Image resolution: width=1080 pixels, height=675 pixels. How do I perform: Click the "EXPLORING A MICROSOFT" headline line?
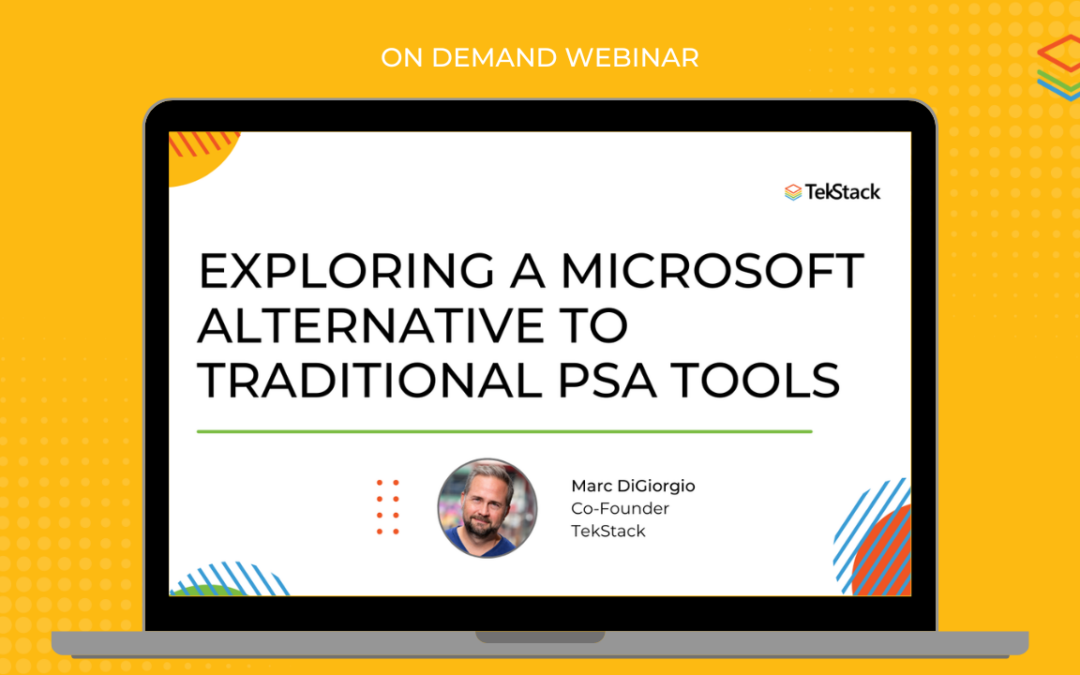(x=530, y=273)
